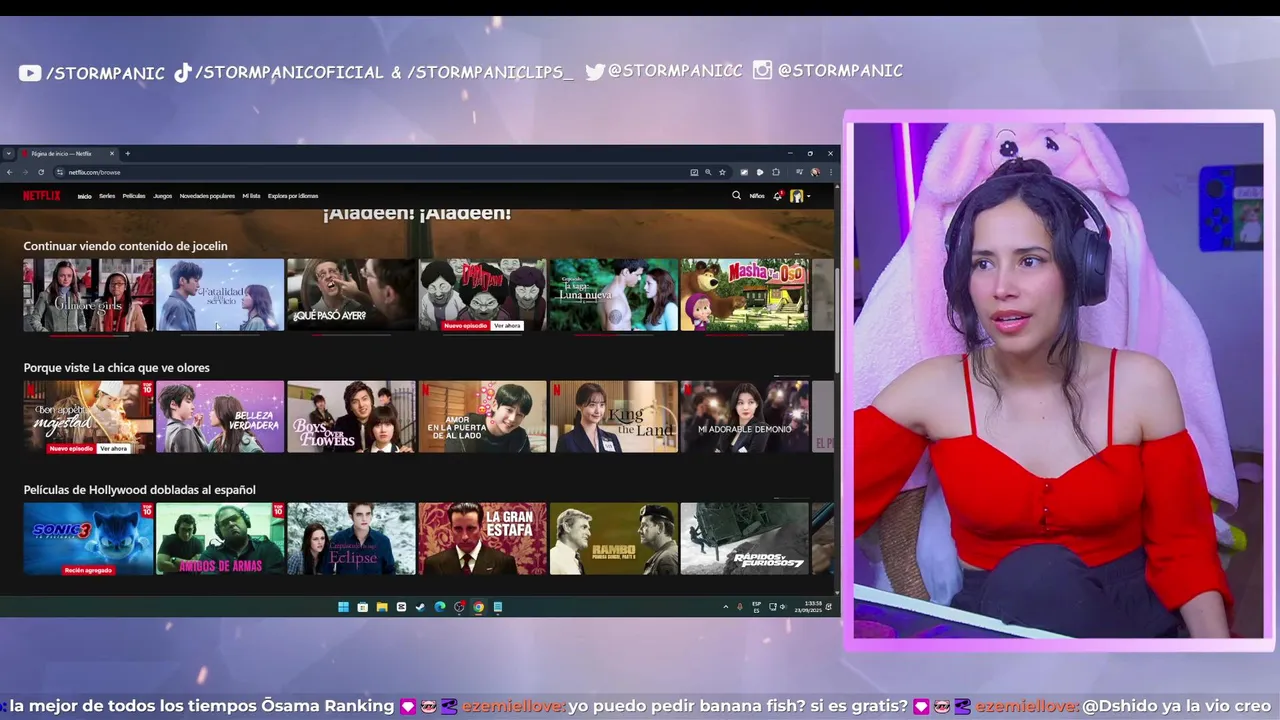
Task: Click the zoom magnifier in address bar
Action: (708, 172)
